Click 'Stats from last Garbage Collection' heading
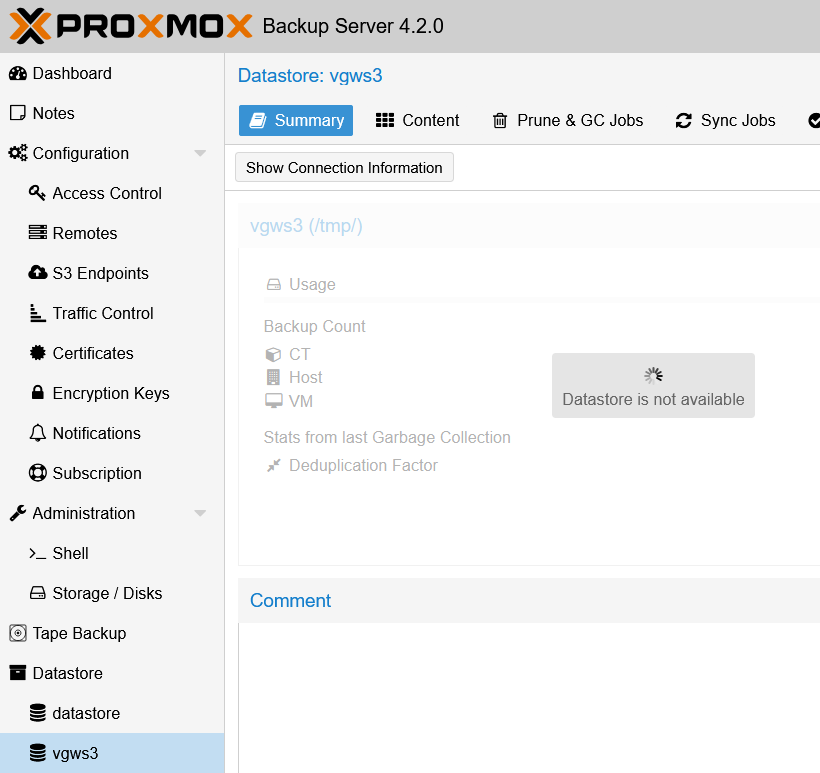 click(387, 437)
